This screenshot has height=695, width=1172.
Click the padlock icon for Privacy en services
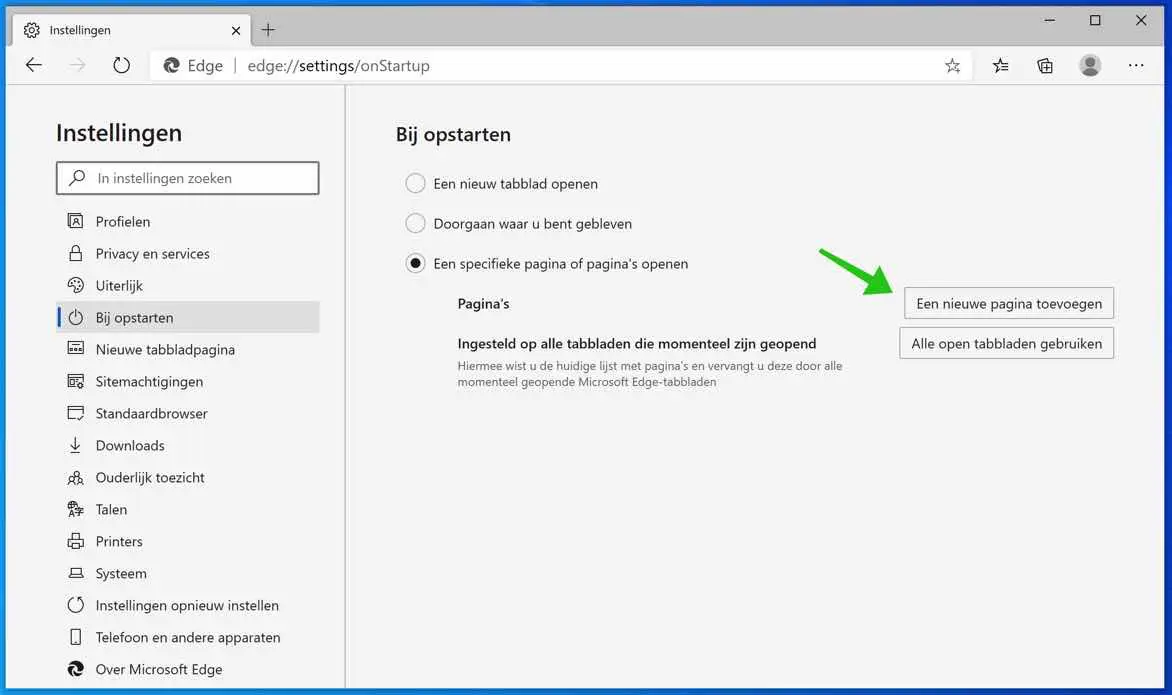click(75, 253)
